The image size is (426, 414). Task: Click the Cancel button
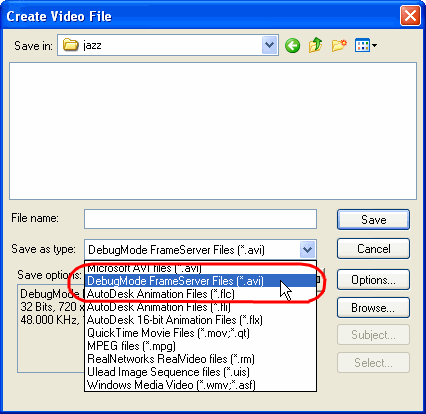(373, 249)
